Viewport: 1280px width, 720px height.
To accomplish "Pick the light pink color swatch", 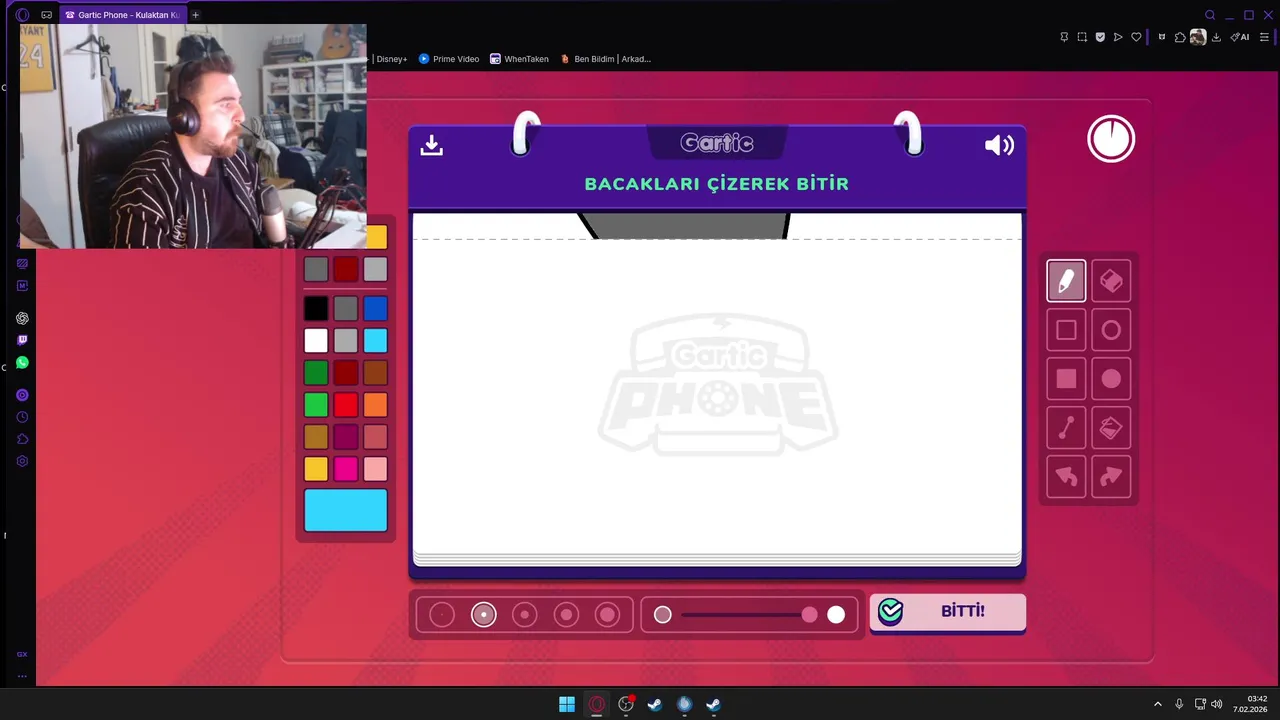I will (x=375, y=469).
